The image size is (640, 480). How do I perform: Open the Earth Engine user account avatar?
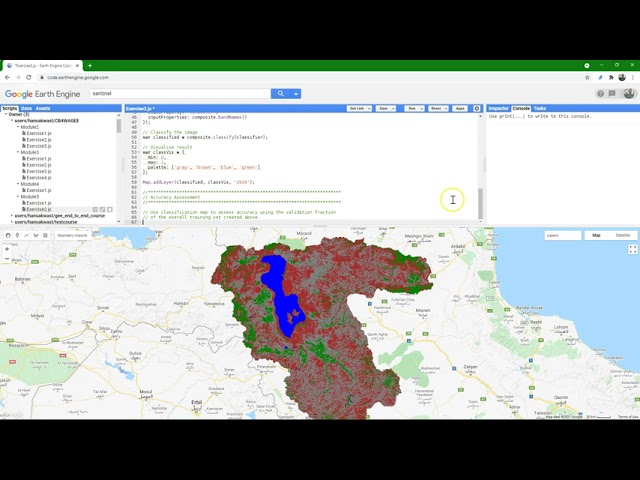coord(629,93)
